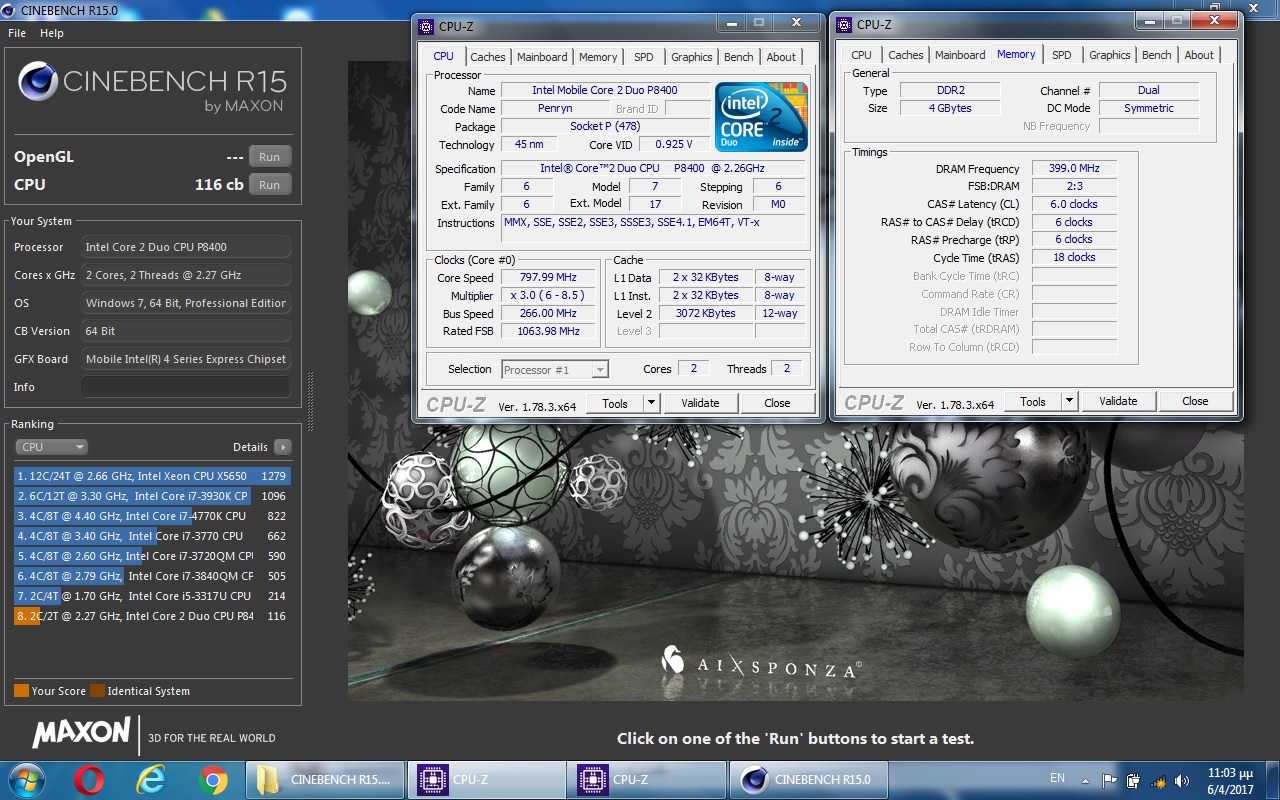Select Core i7-3930K ranking entry
This screenshot has width=1280, height=800.
(152, 496)
